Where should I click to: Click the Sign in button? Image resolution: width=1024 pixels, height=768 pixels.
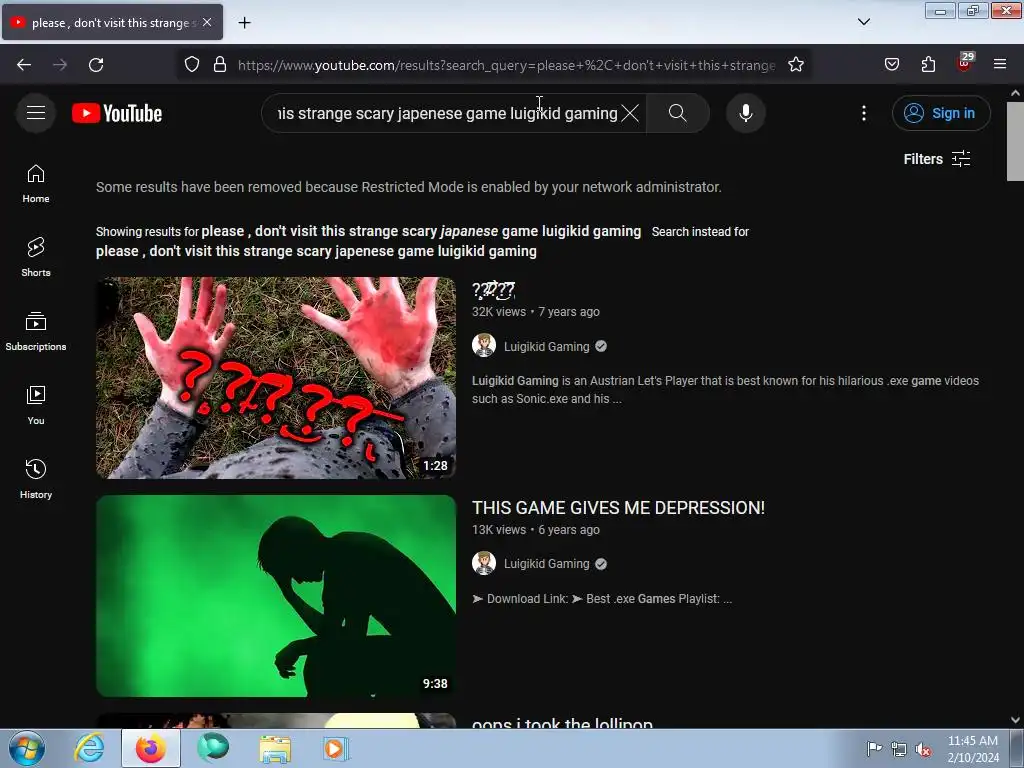click(x=941, y=113)
